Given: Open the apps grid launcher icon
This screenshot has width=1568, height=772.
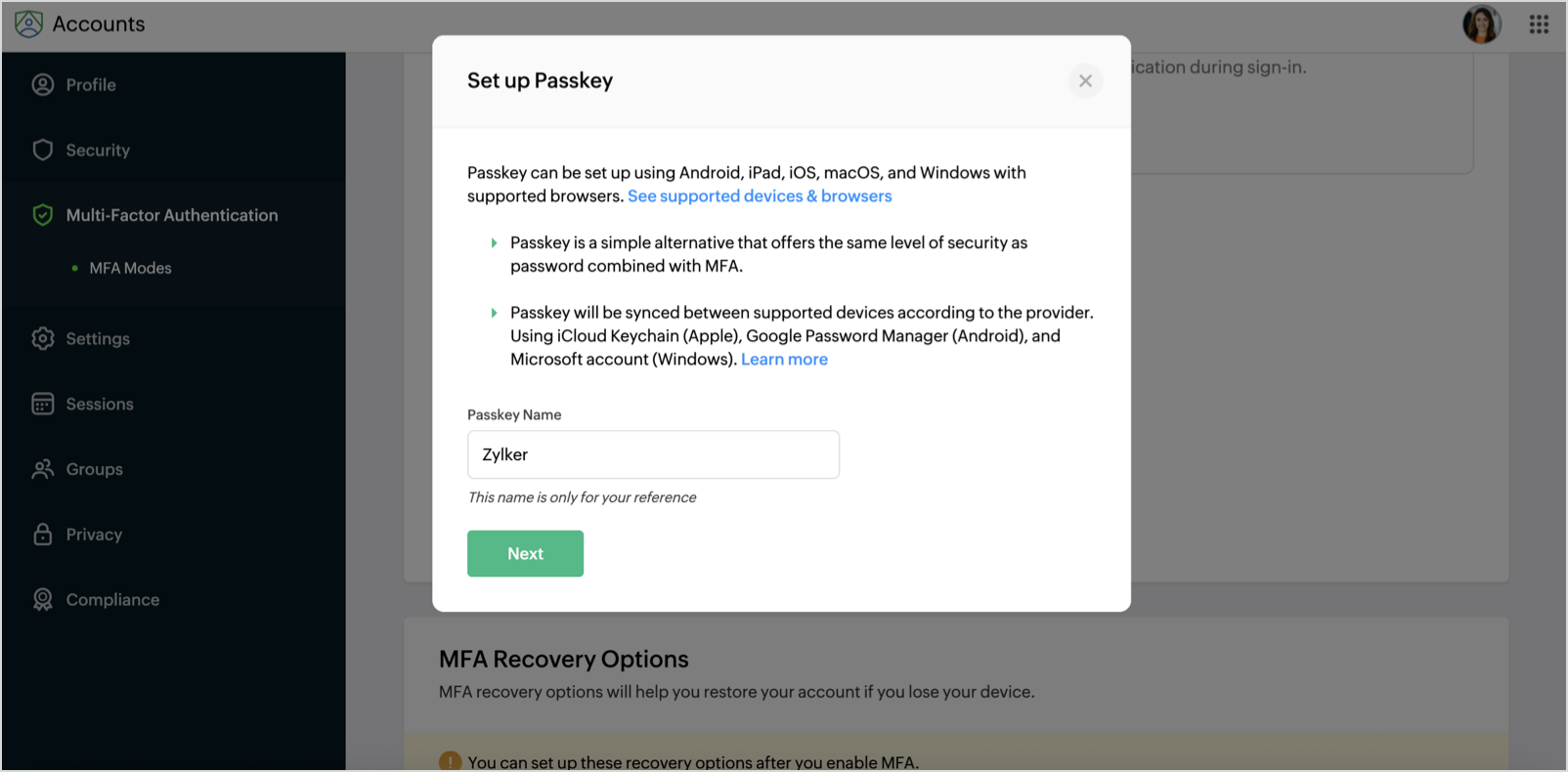Looking at the screenshot, I should (1539, 24).
